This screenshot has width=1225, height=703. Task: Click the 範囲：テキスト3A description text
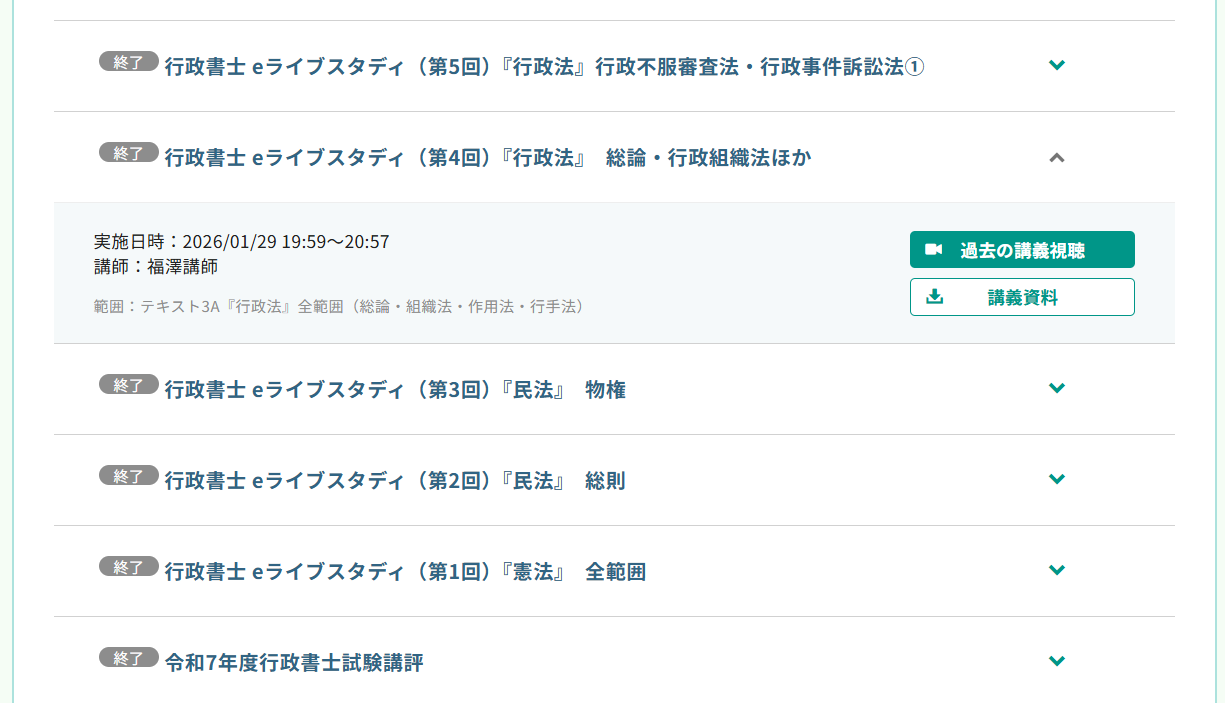(x=338, y=306)
